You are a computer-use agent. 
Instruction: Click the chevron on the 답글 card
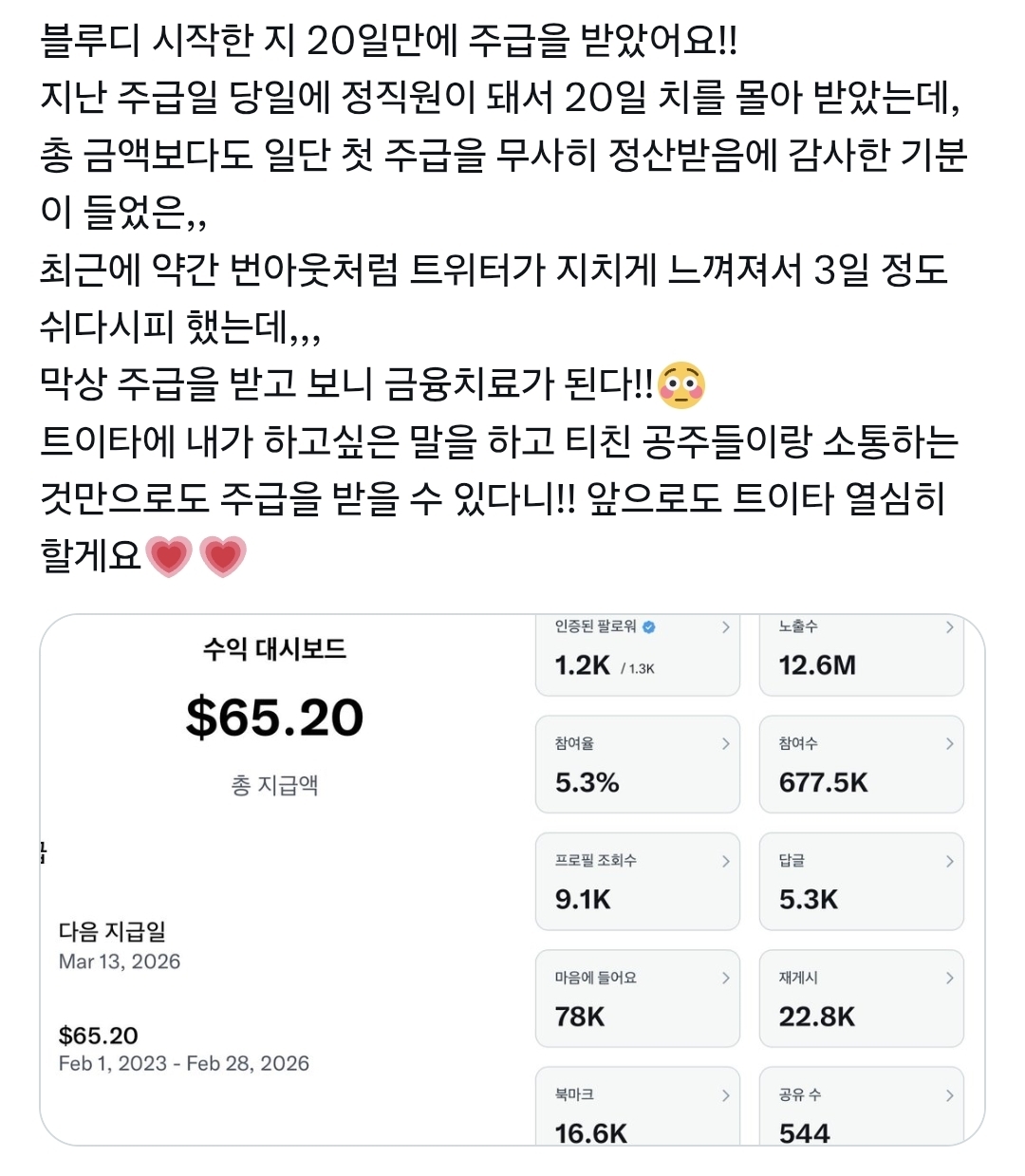(x=949, y=861)
